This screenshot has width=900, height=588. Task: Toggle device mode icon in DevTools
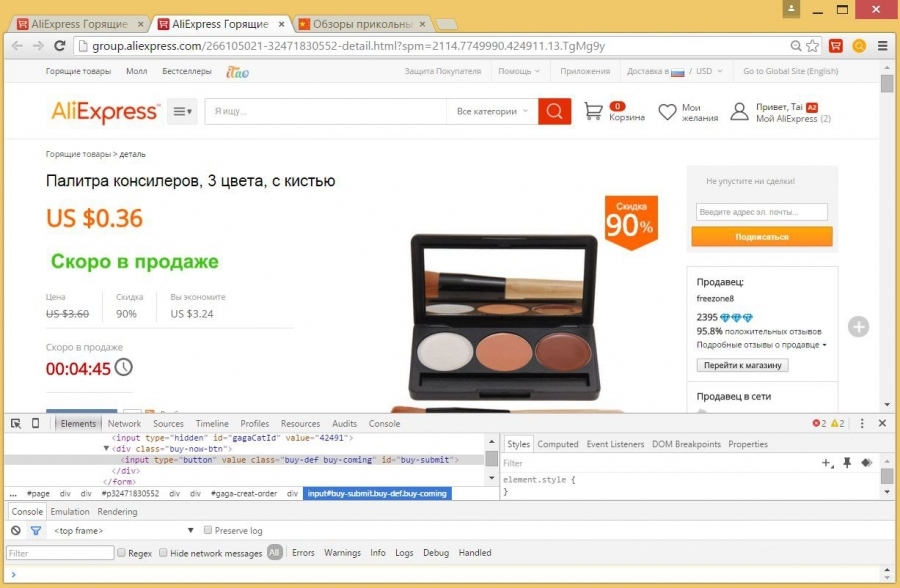click(x=36, y=423)
